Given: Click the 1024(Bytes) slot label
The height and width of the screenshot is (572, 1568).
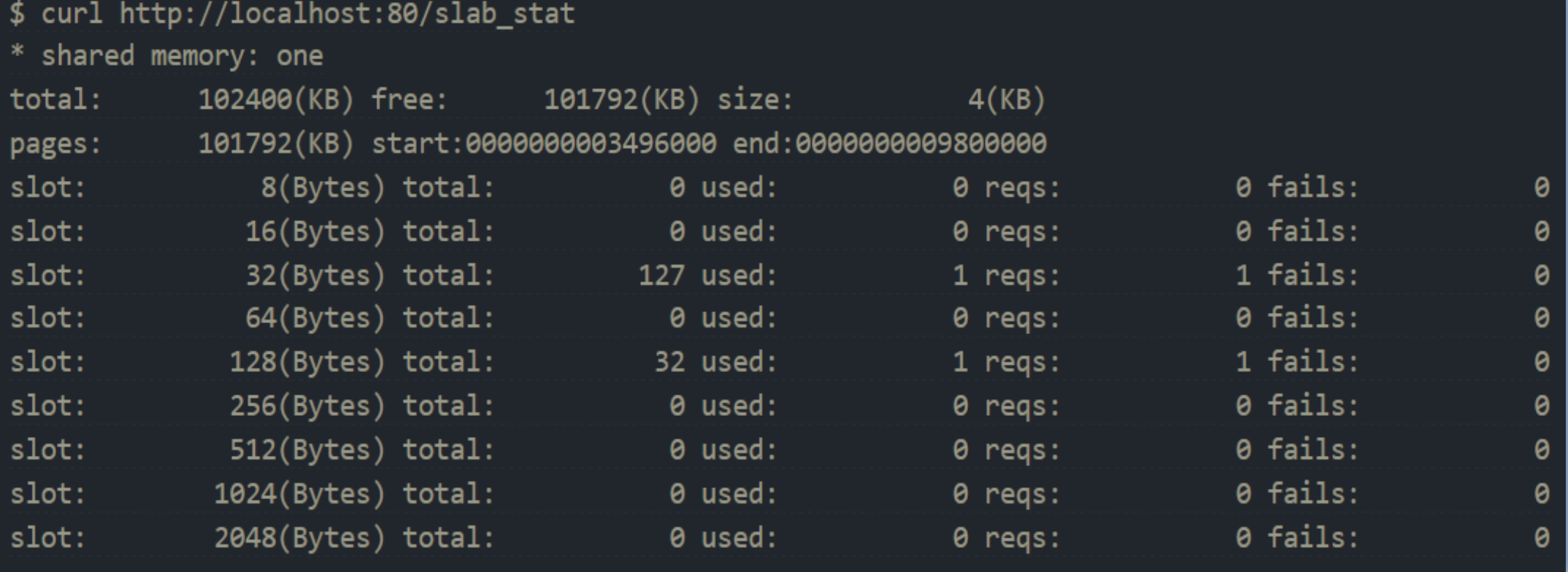Looking at the screenshot, I should 299,495.
